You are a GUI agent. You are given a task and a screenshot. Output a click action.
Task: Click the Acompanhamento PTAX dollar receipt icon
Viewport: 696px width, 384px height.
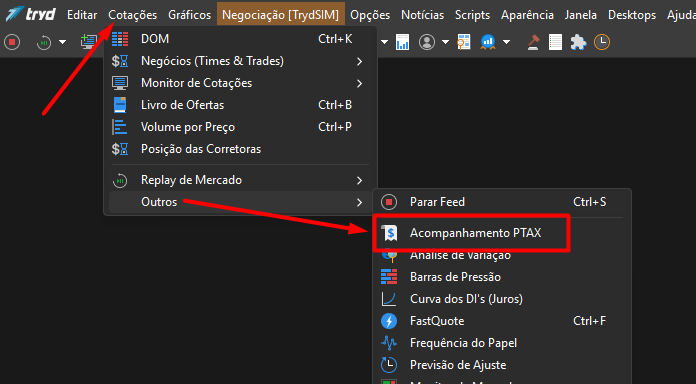389,233
